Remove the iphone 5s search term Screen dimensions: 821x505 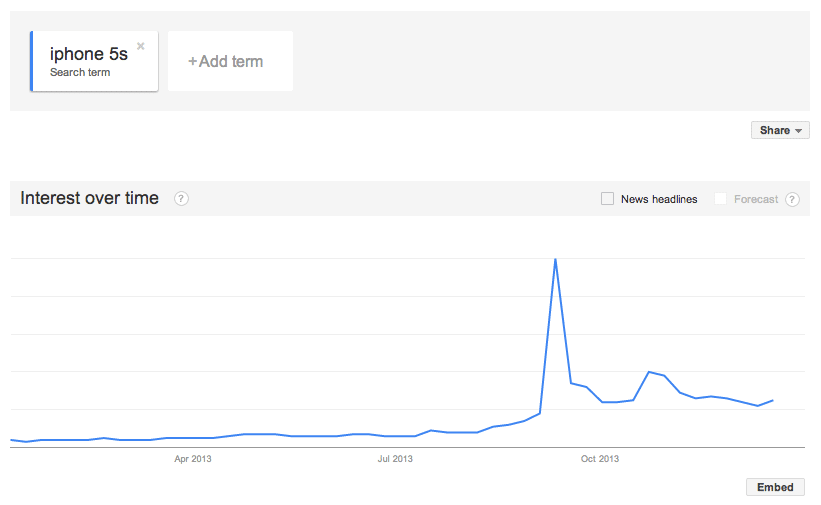141,46
